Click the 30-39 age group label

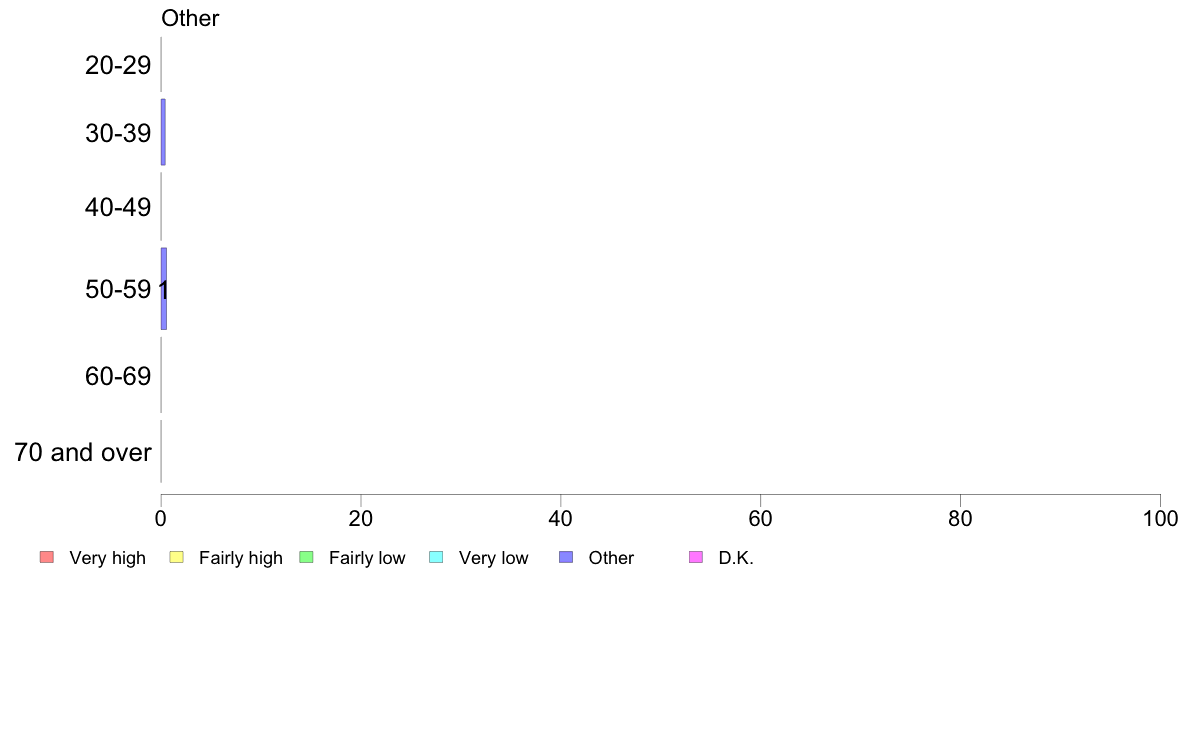[x=118, y=133]
